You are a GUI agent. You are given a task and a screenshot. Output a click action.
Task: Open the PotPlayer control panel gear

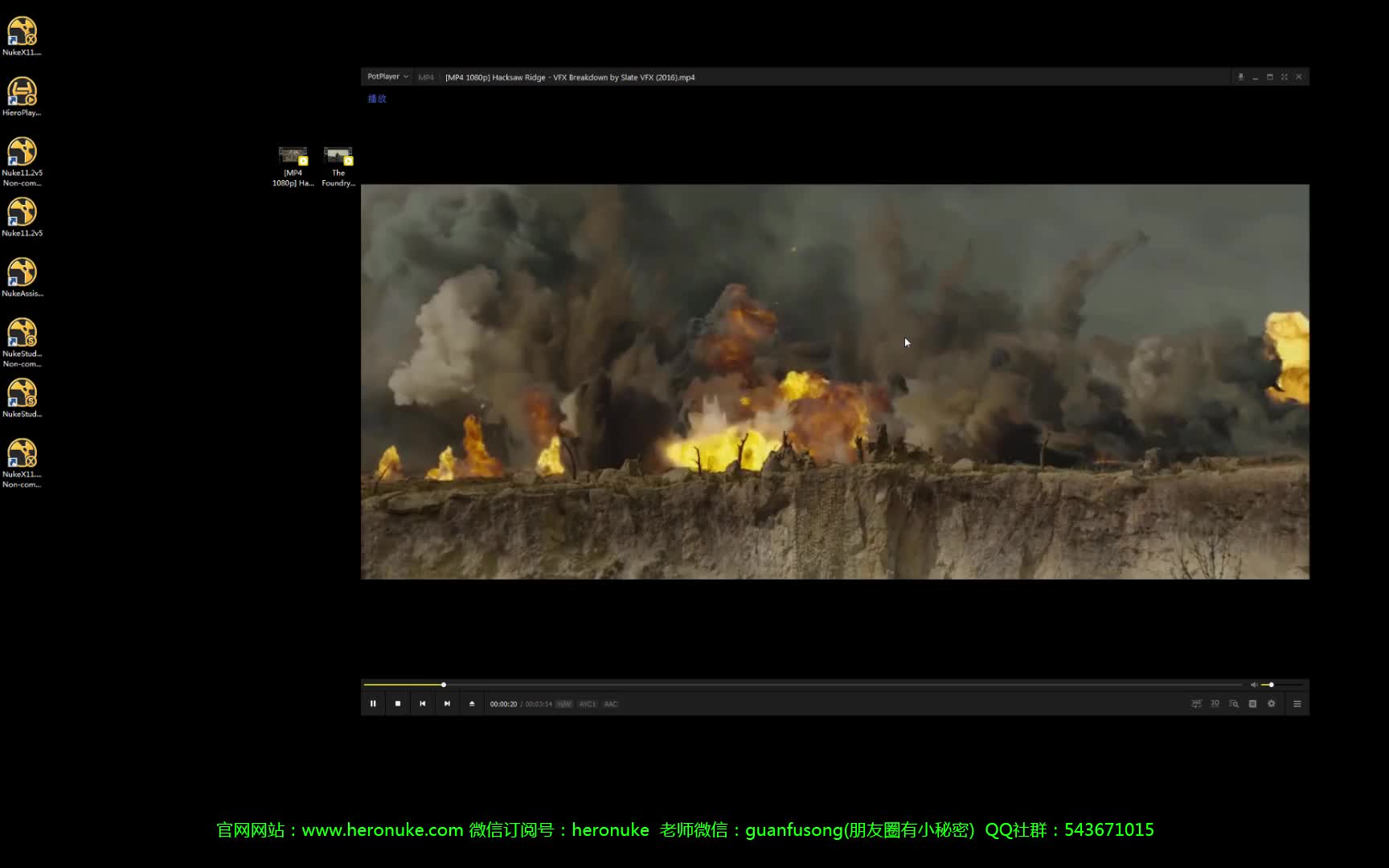coord(1271,703)
